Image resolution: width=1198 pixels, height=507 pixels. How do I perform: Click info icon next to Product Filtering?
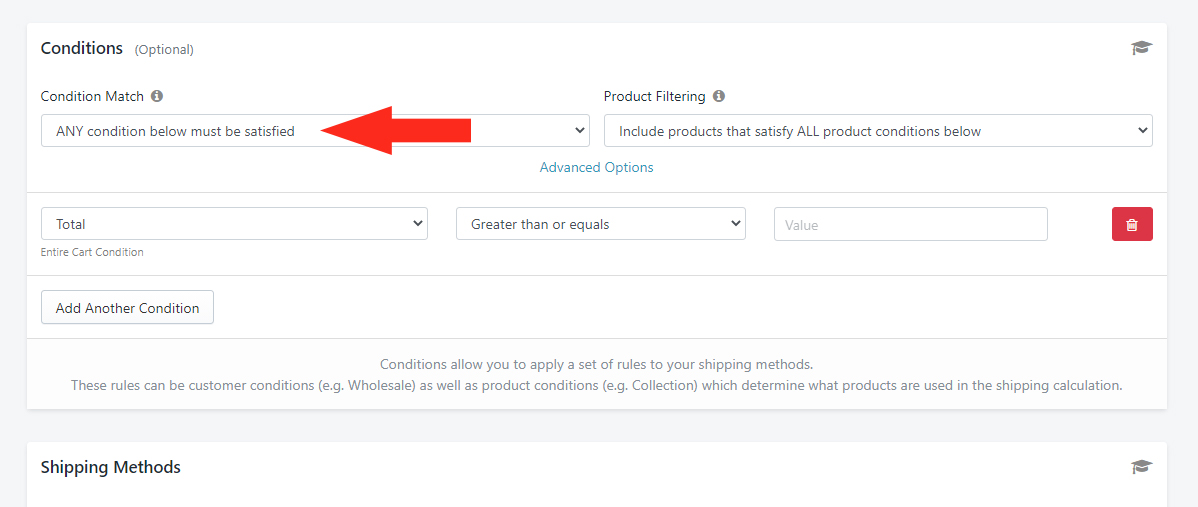pyautogui.click(x=719, y=96)
